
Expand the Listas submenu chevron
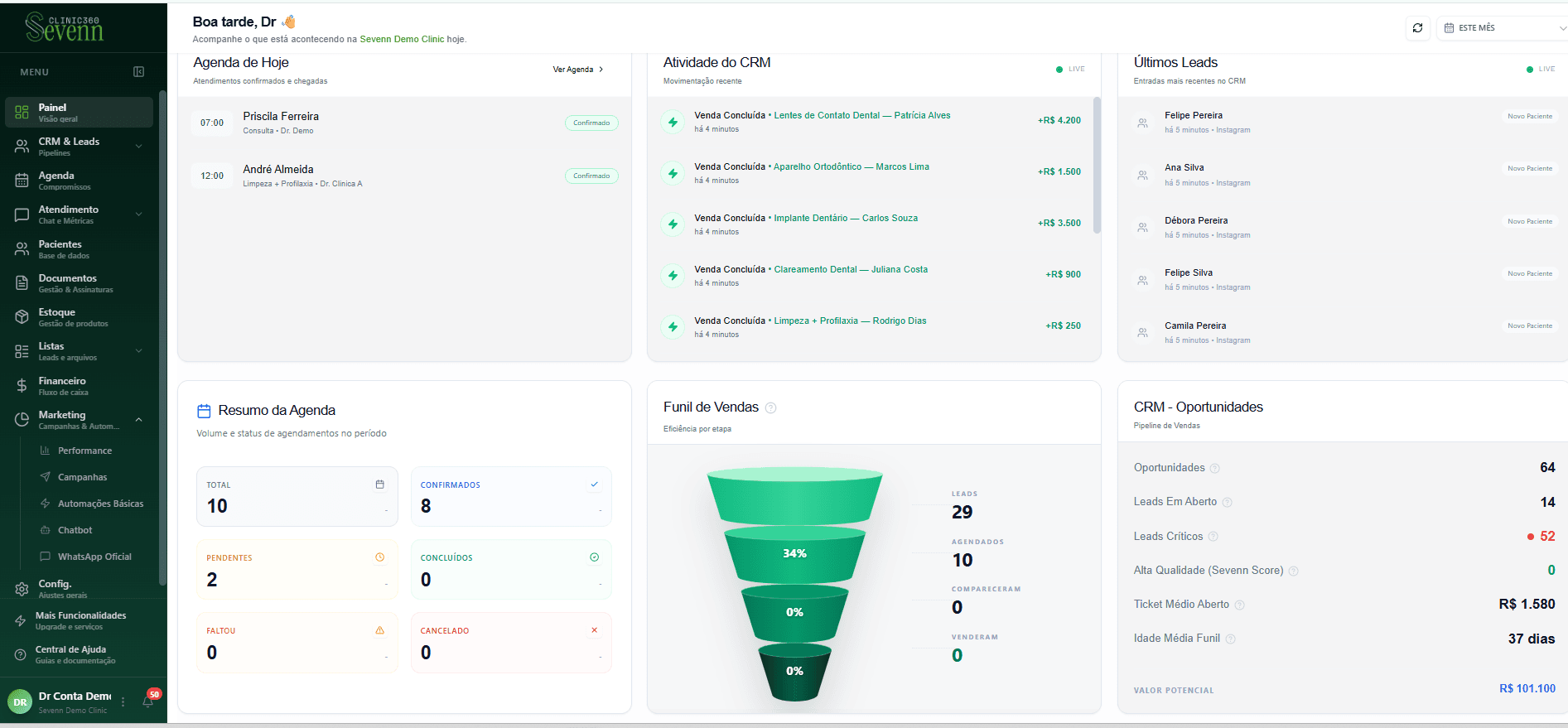(139, 351)
